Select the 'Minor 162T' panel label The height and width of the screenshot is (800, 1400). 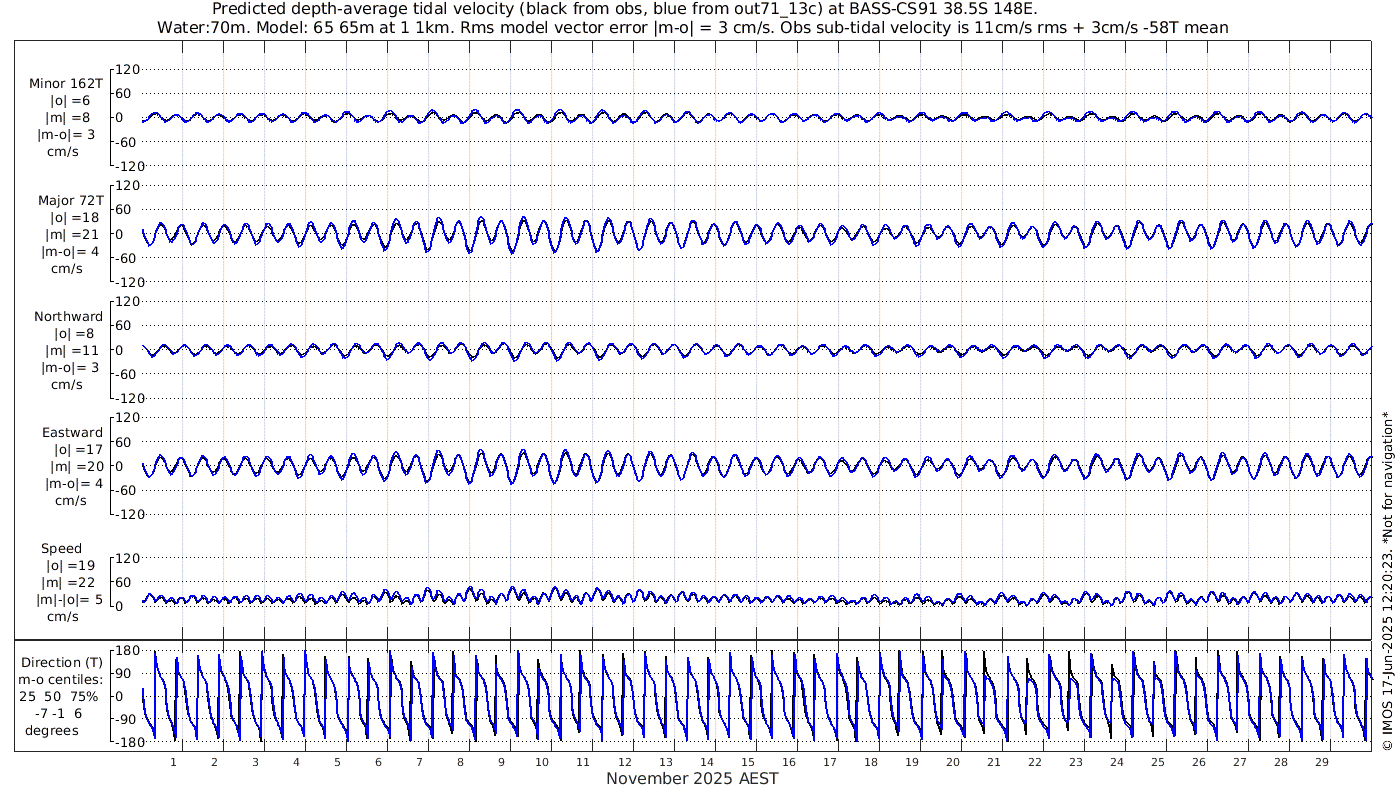pos(66,84)
